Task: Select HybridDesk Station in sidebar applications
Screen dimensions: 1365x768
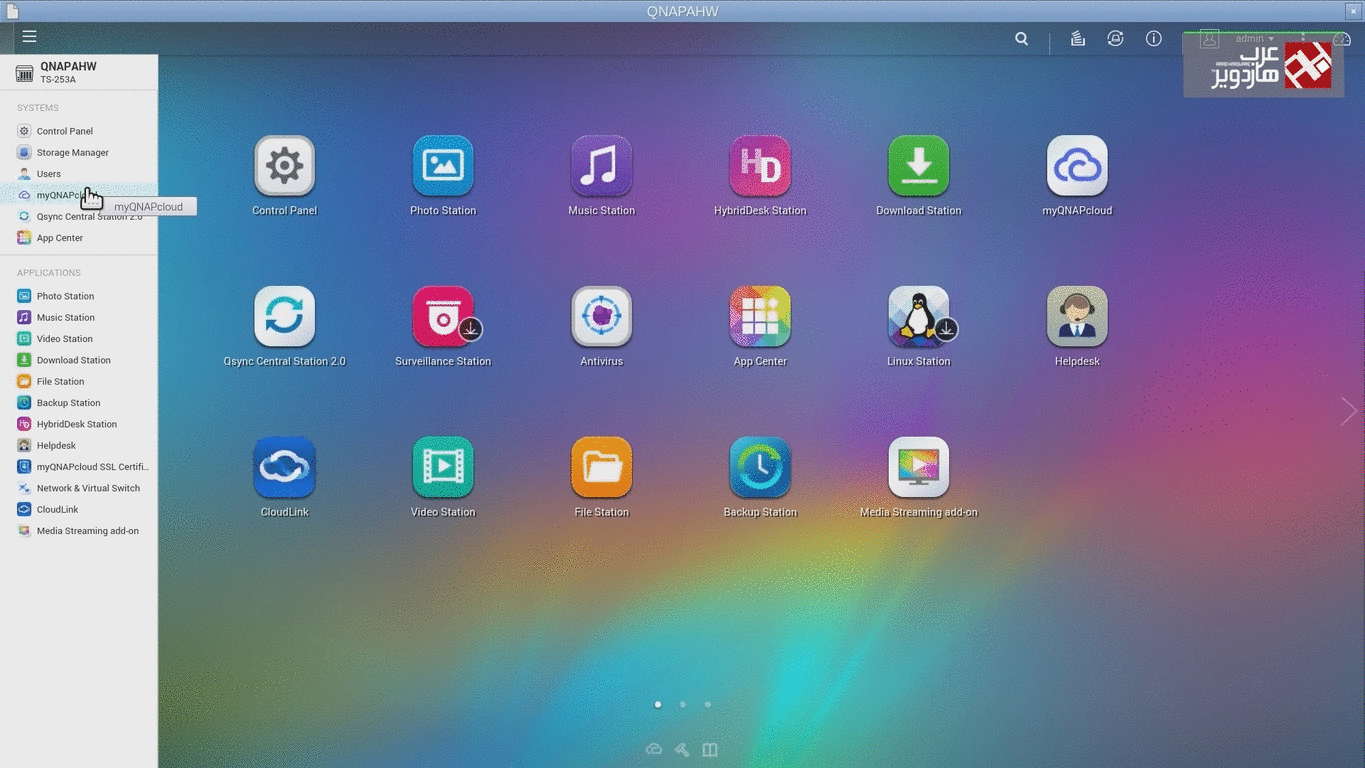Action: tap(79, 424)
